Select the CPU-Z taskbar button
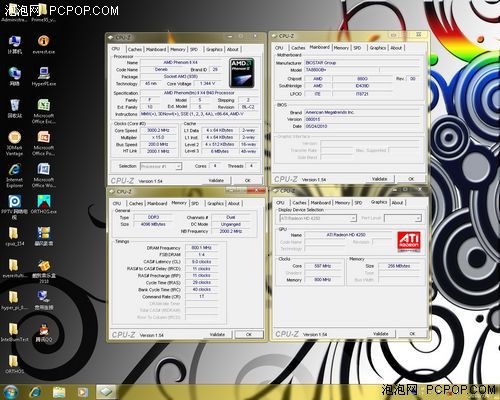This screenshot has width=500, height=400. tap(106, 392)
